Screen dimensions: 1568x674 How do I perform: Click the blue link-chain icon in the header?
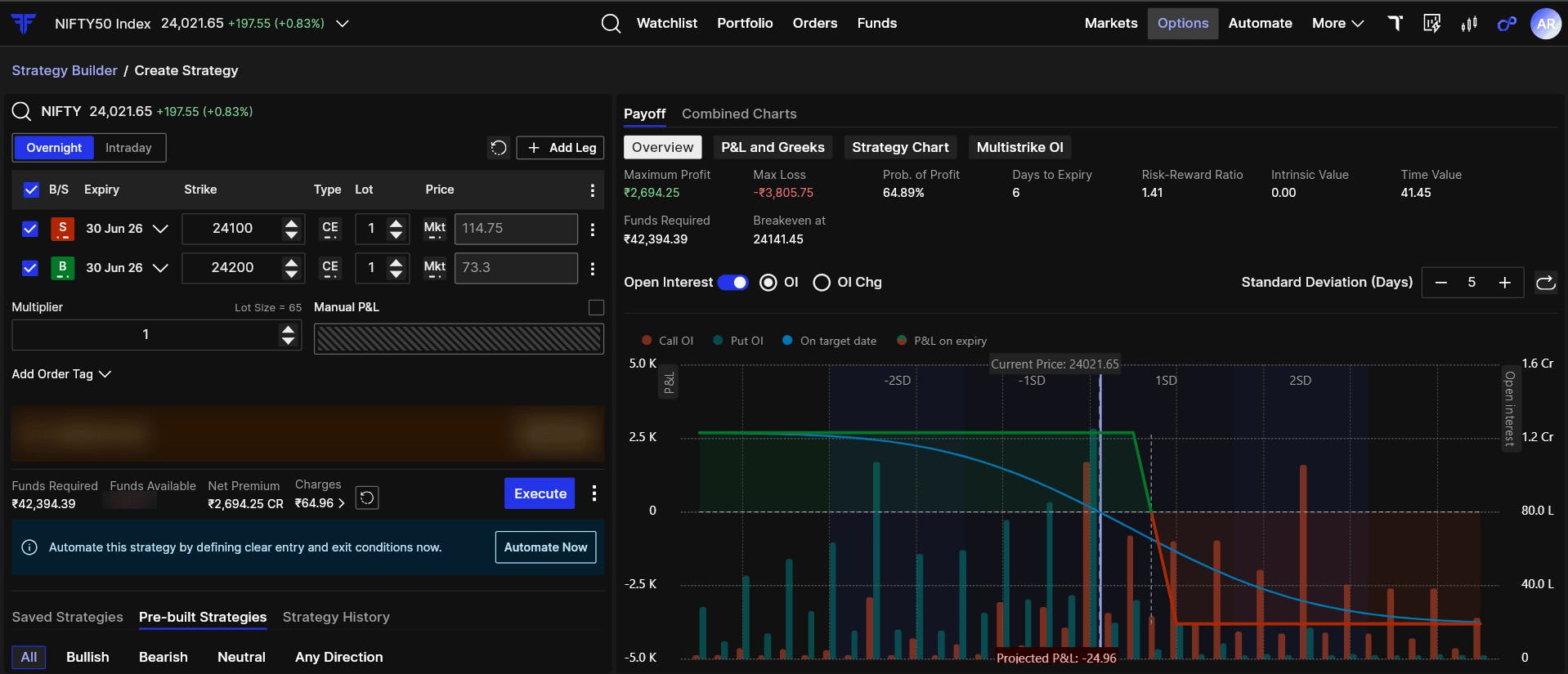[x=1507, y=24]
